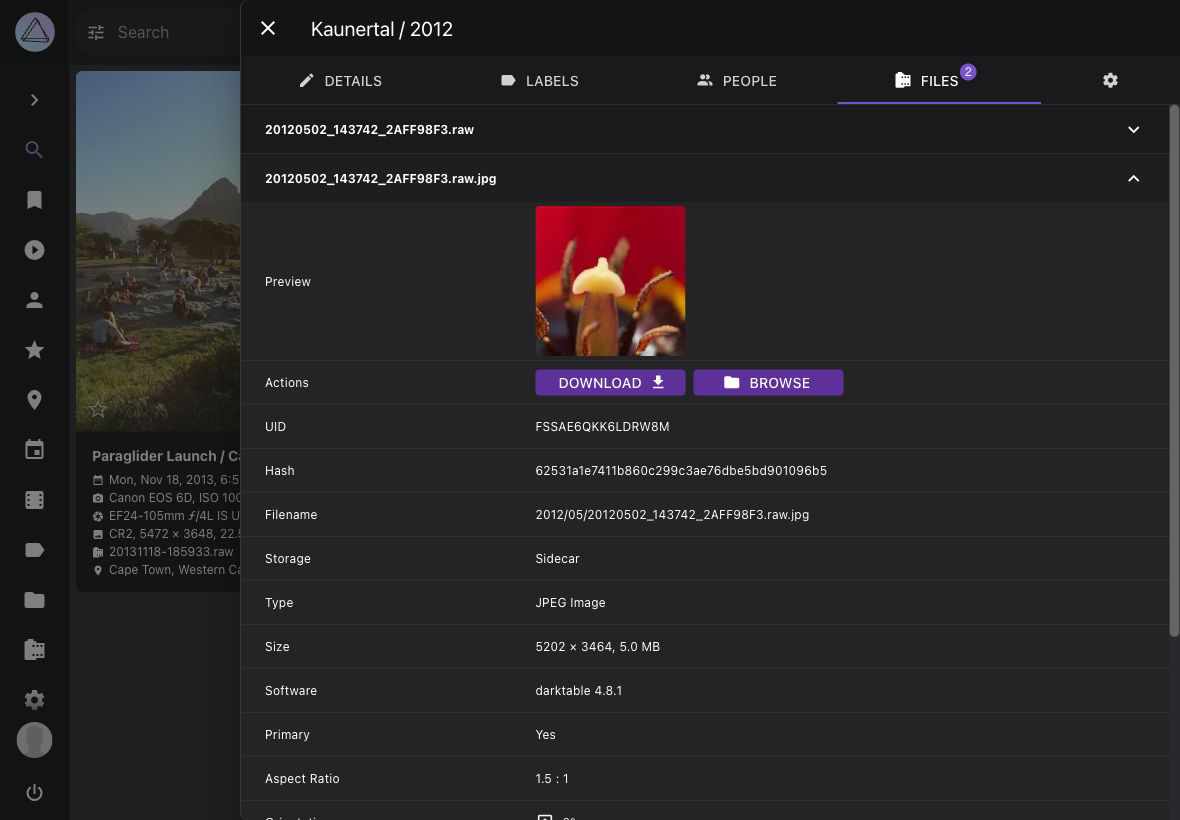Image resolution: width=1180 pixels, height=820 pixels.
Task: Expand the sidebar with the chevron arrow
Action: [x=34, y=100]
